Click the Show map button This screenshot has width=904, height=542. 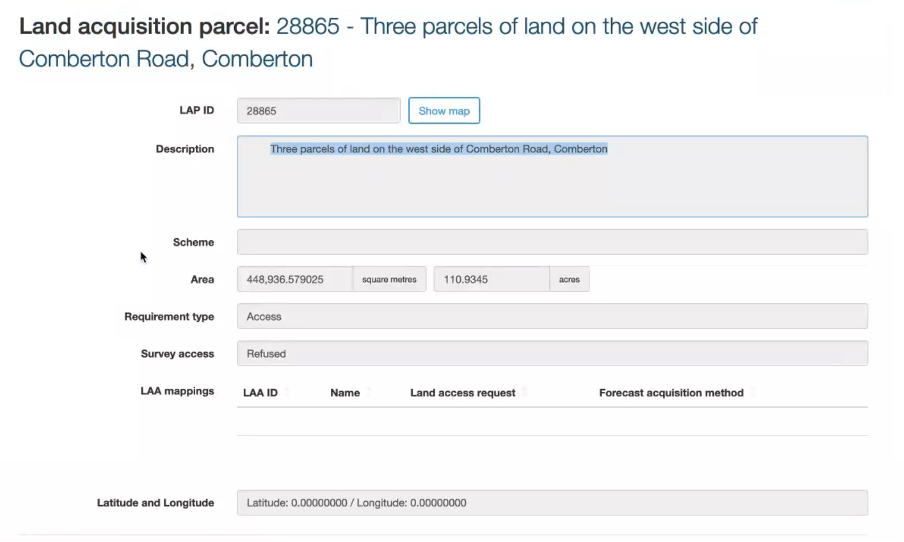coord(444,111)
